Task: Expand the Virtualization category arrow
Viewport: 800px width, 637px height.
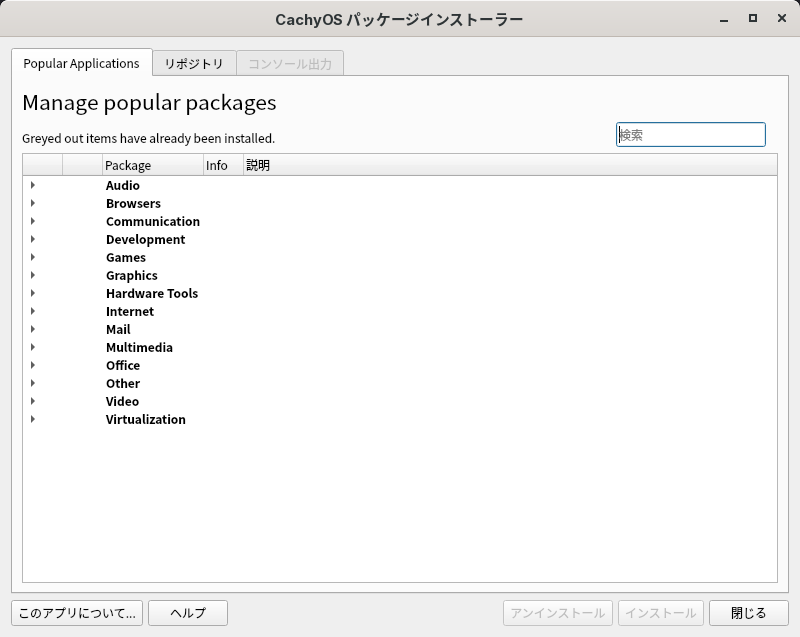Action: [x=33, y=419]
